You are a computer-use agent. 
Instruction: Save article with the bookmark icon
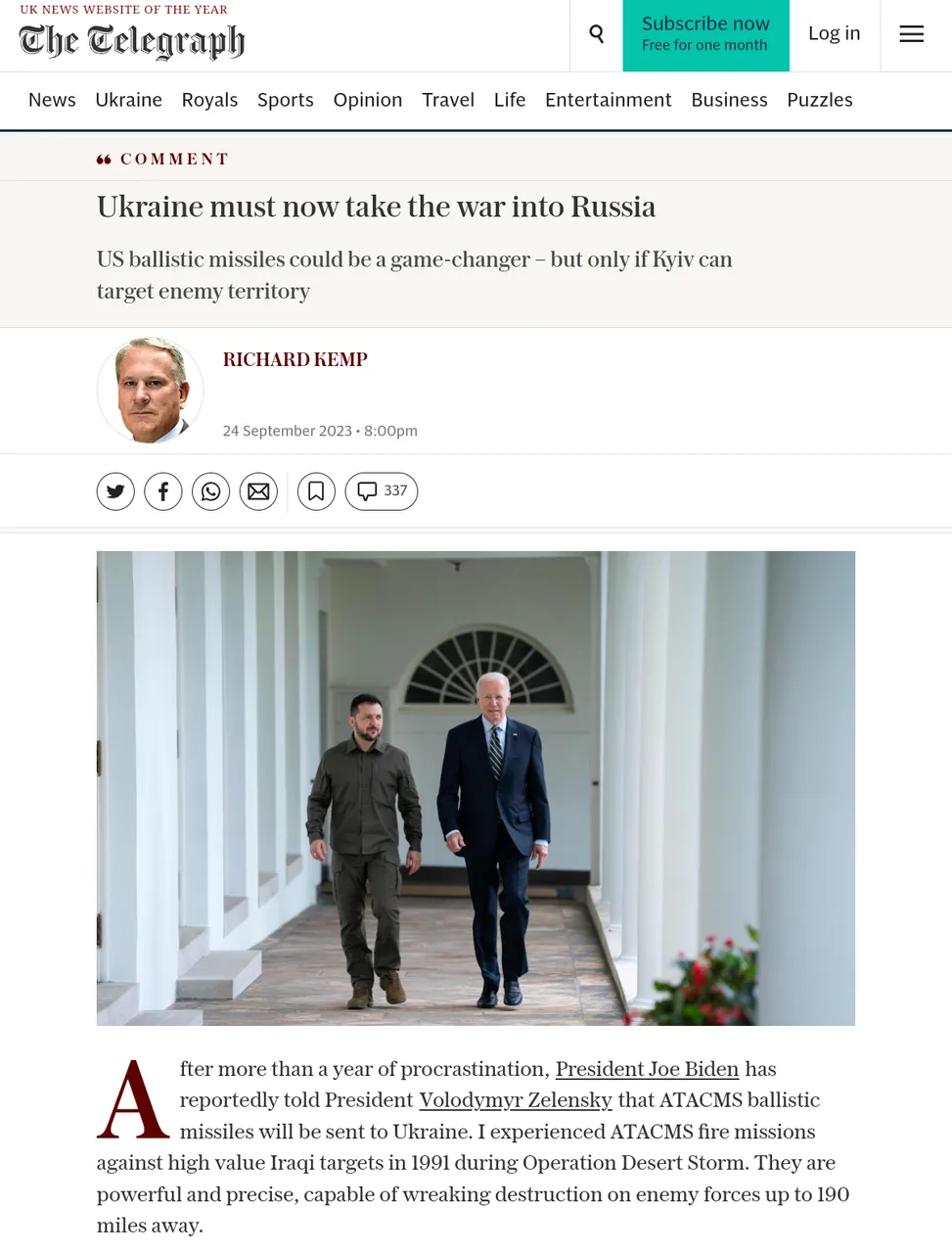(316, 491)
